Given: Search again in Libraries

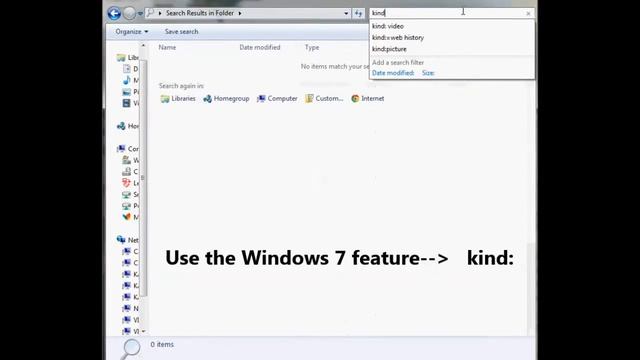Looking at the screenshot, I should tap(178, 98).
